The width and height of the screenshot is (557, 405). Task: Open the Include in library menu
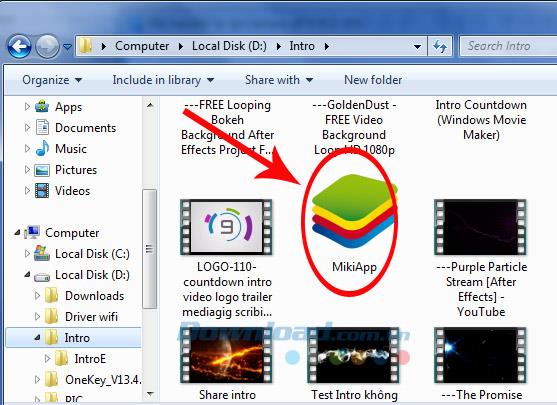point(163,80)
